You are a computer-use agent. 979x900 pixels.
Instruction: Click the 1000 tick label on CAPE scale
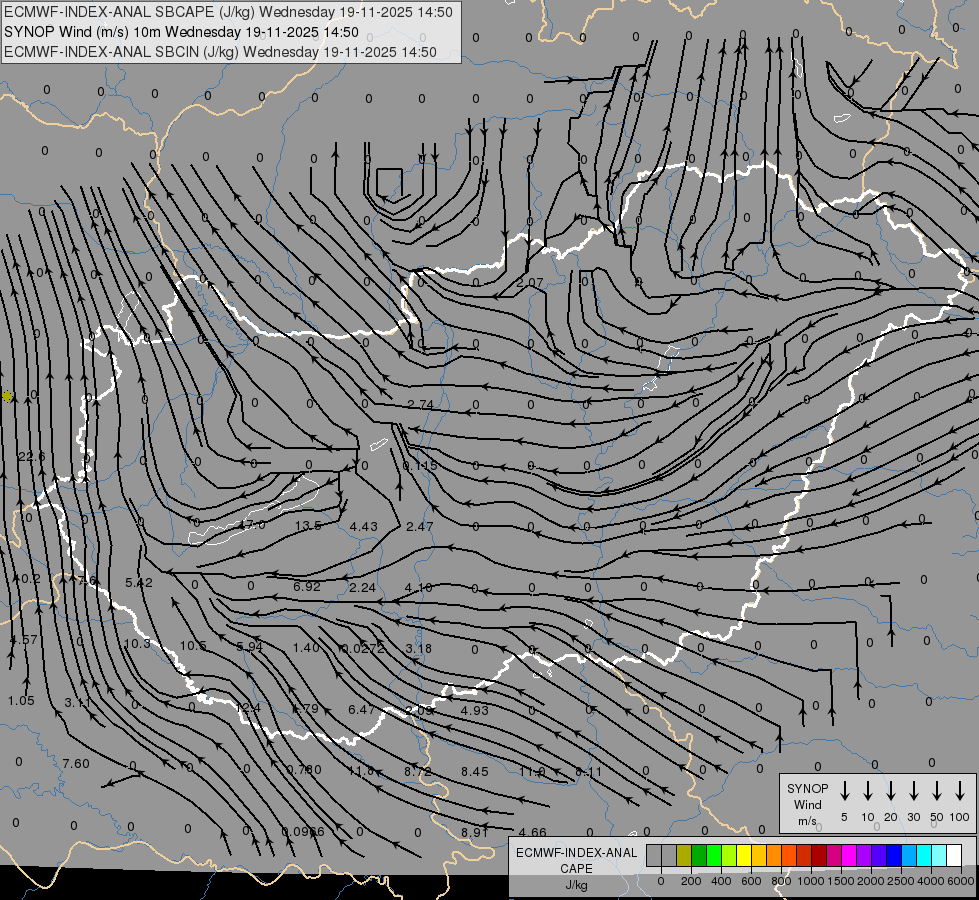(x=810, y=881)
